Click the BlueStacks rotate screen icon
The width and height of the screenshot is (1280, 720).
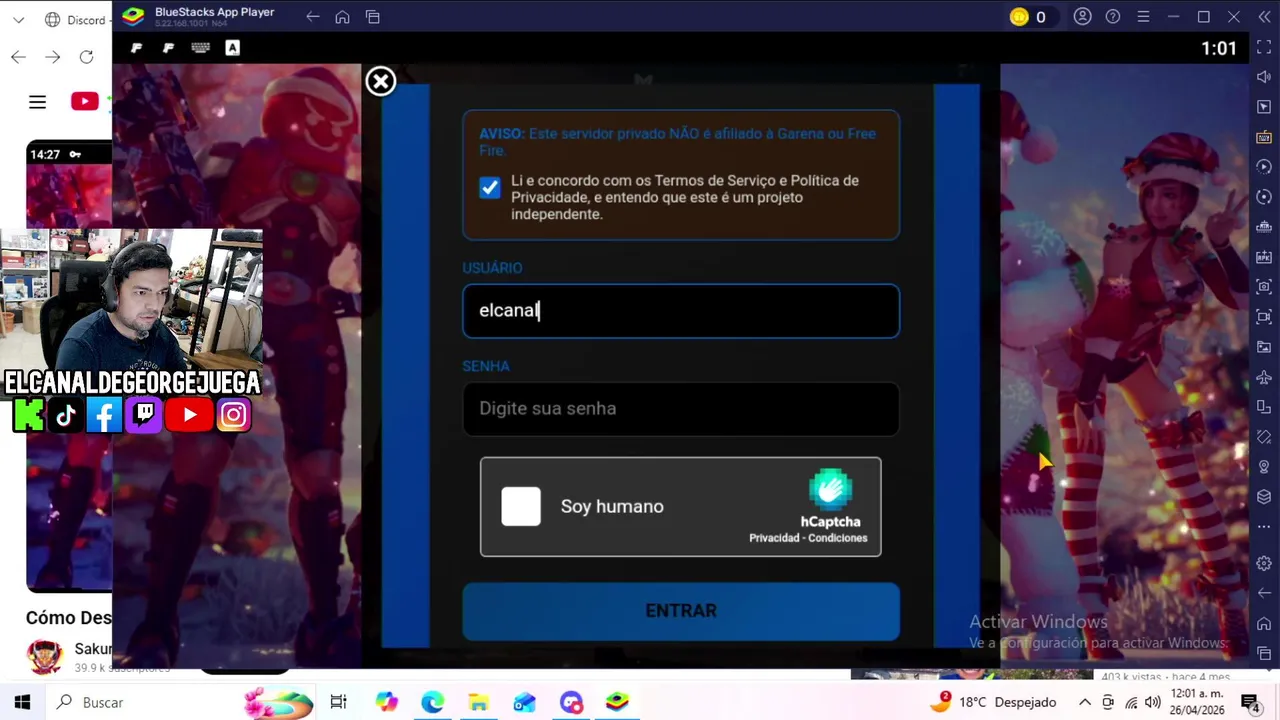click(1264, 437)
